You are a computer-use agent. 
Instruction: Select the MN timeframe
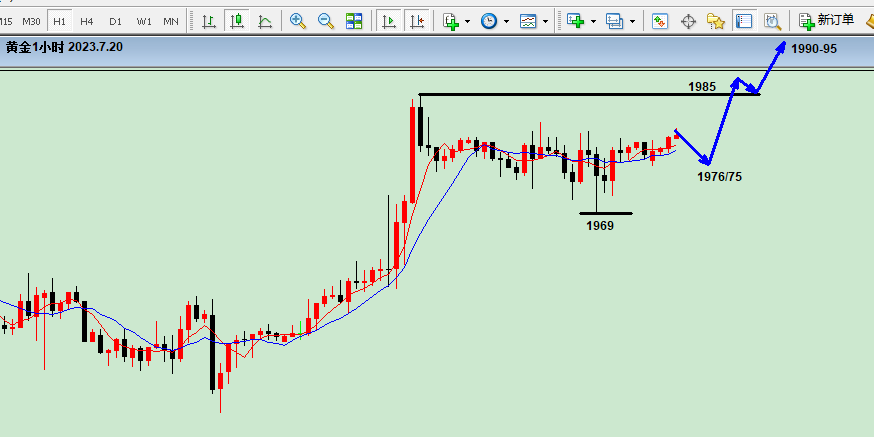click(x=171, y=22)
